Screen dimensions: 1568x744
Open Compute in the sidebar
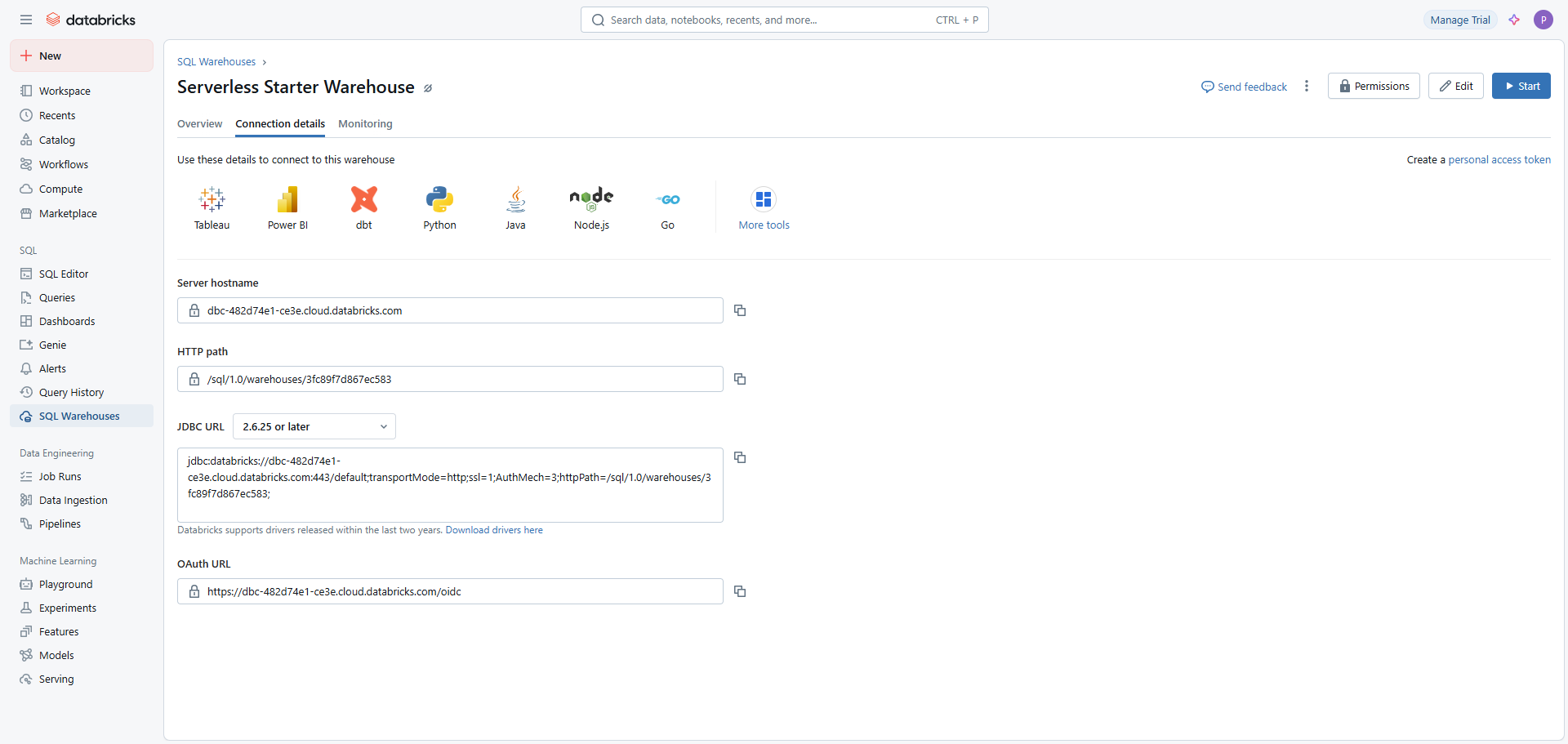coord(82,189)
